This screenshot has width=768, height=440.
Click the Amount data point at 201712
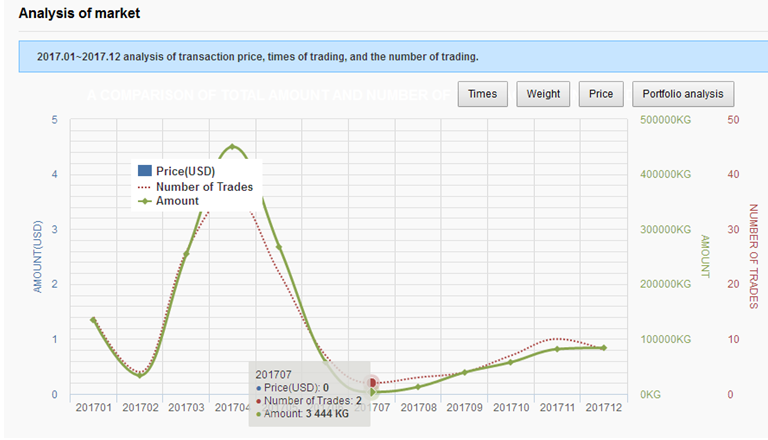pyautogui.click(x=604, y=348)
